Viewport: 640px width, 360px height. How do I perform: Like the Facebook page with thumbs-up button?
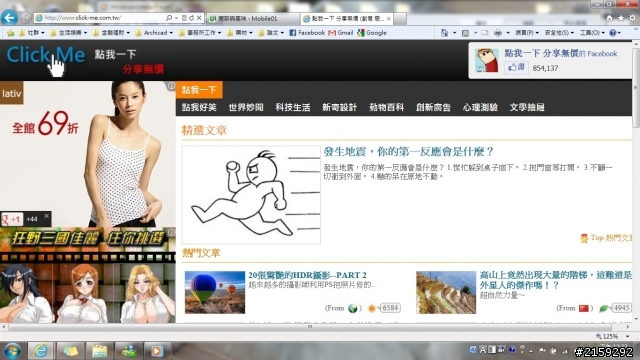click(516, 67)
